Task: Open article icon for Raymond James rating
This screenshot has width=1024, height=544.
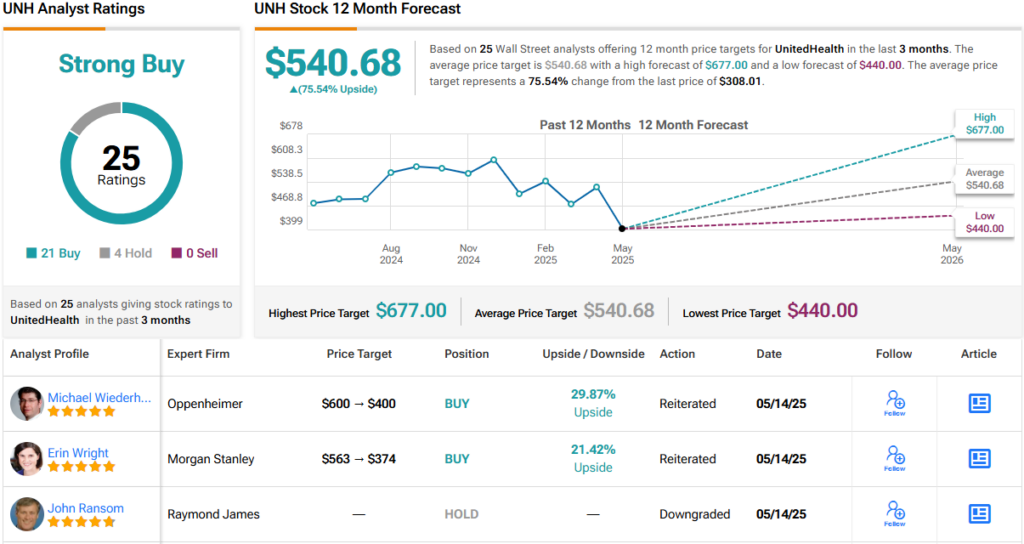Action: [979, 514]
